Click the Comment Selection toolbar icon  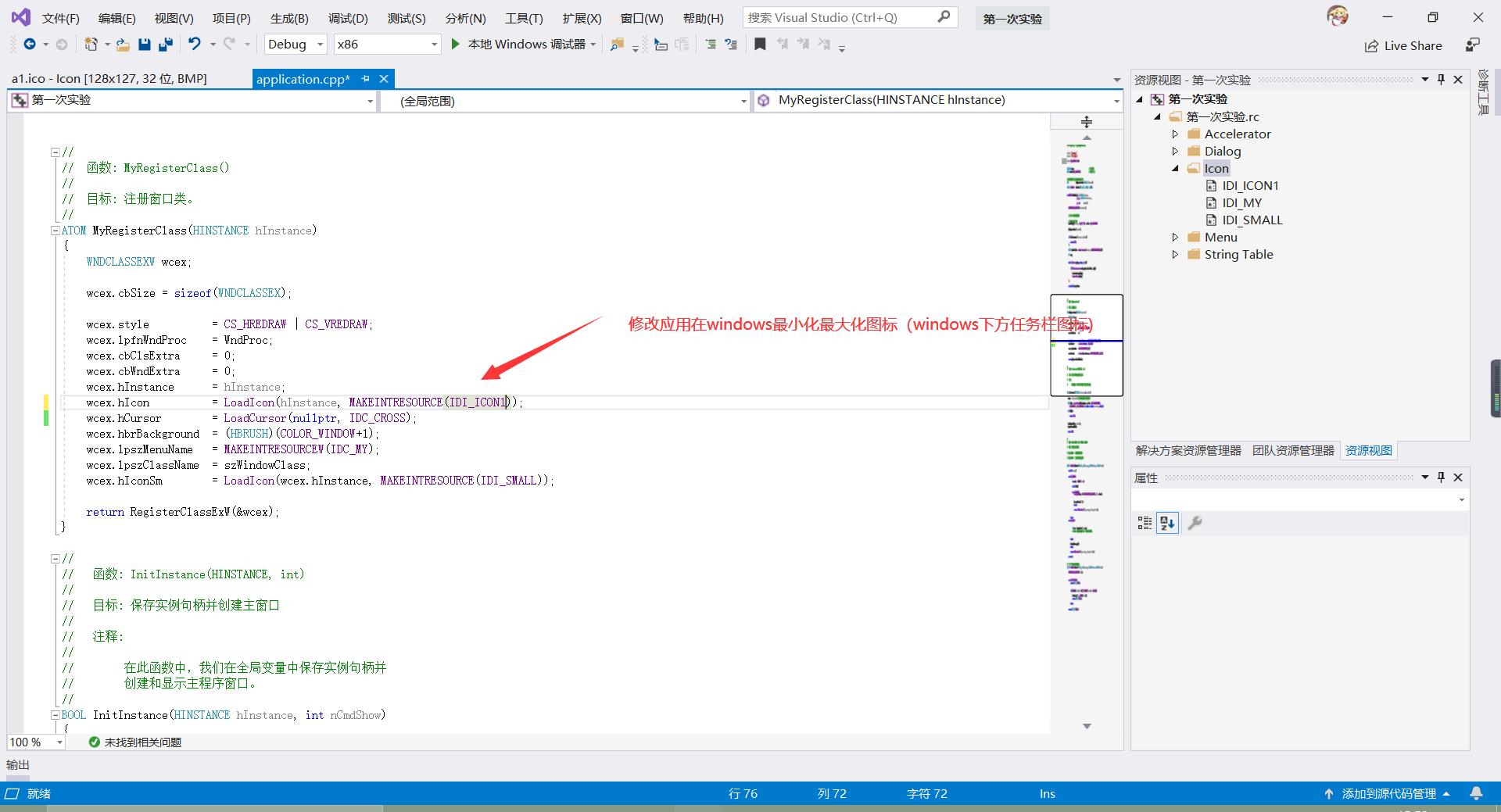pos(711,45)
